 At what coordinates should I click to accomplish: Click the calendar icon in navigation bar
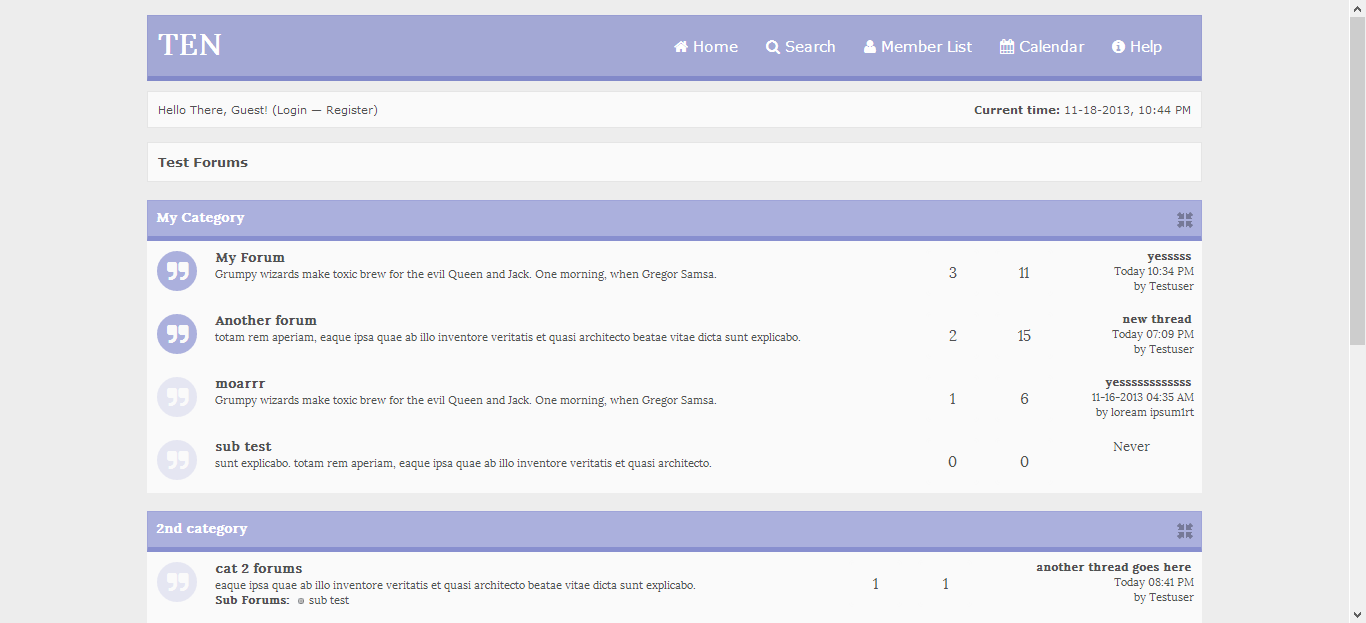[1007, 47]
